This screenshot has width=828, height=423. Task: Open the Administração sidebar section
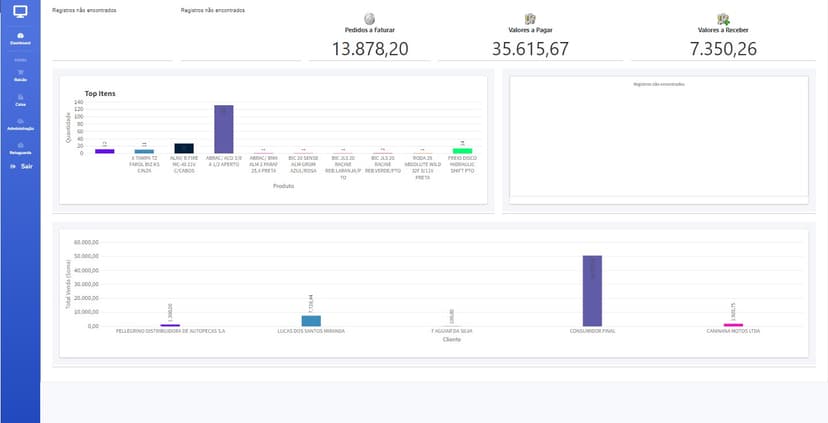coord(20,125)
